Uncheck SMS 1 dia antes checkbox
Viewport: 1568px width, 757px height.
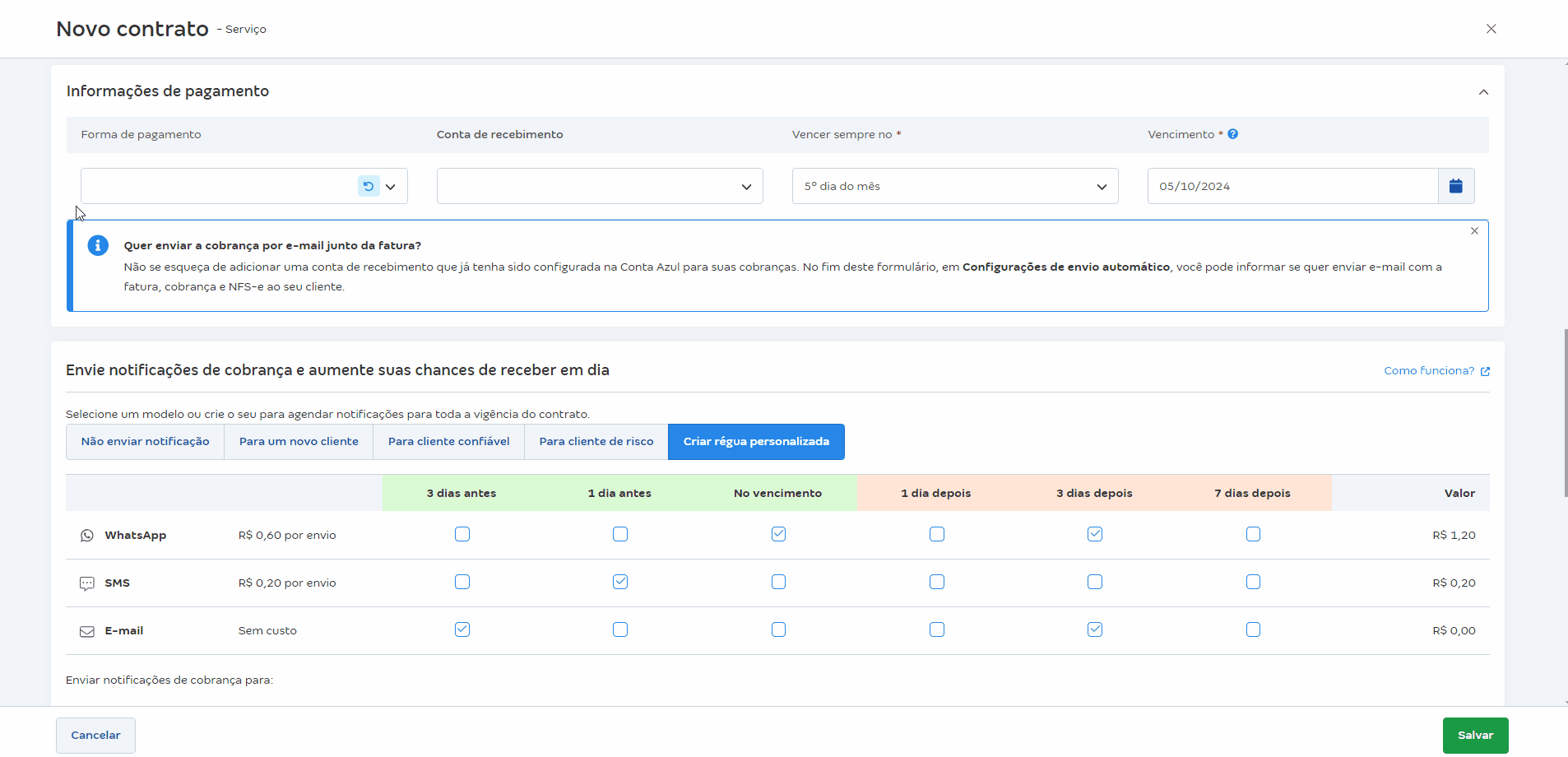click(620, 582)
